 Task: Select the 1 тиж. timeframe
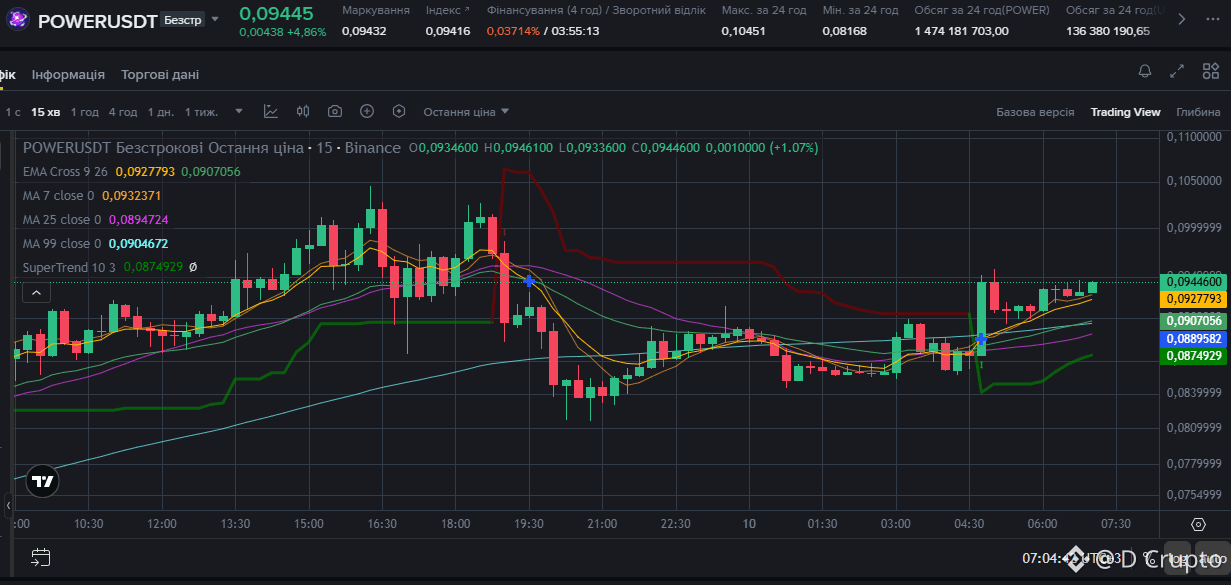[202, 112]
